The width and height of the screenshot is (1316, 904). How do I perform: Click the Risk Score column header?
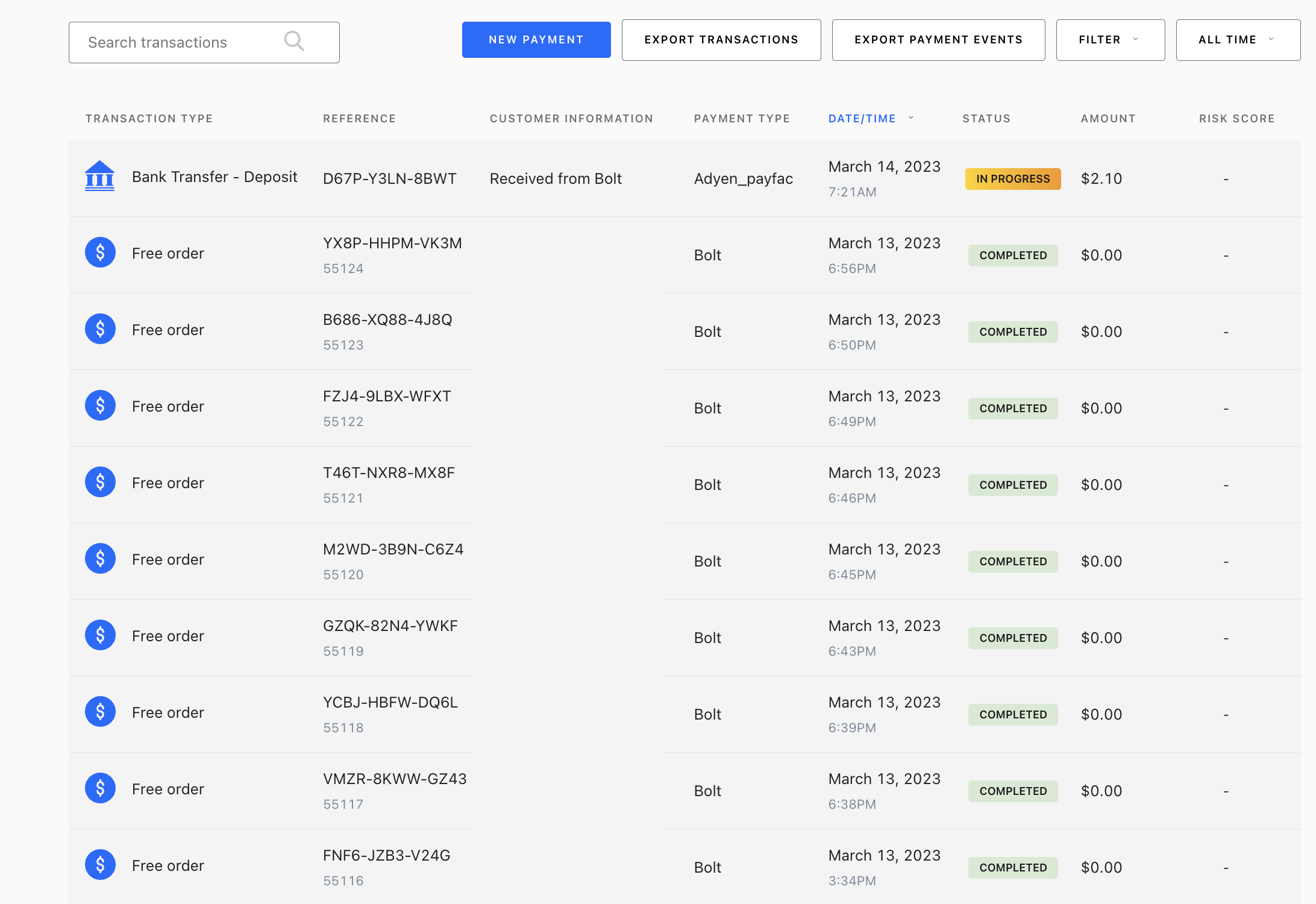1236,119
